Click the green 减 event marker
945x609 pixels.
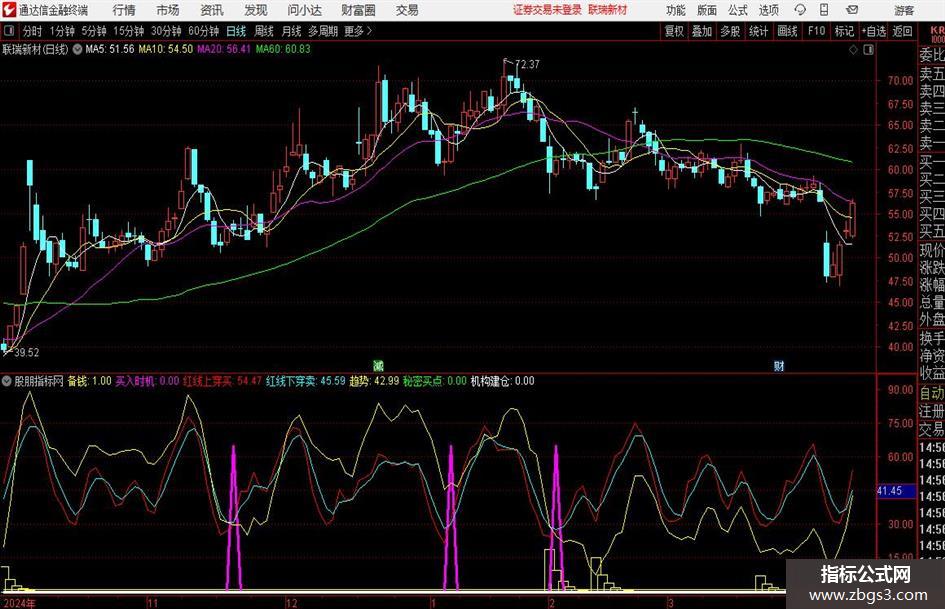[x=378, y=365]
